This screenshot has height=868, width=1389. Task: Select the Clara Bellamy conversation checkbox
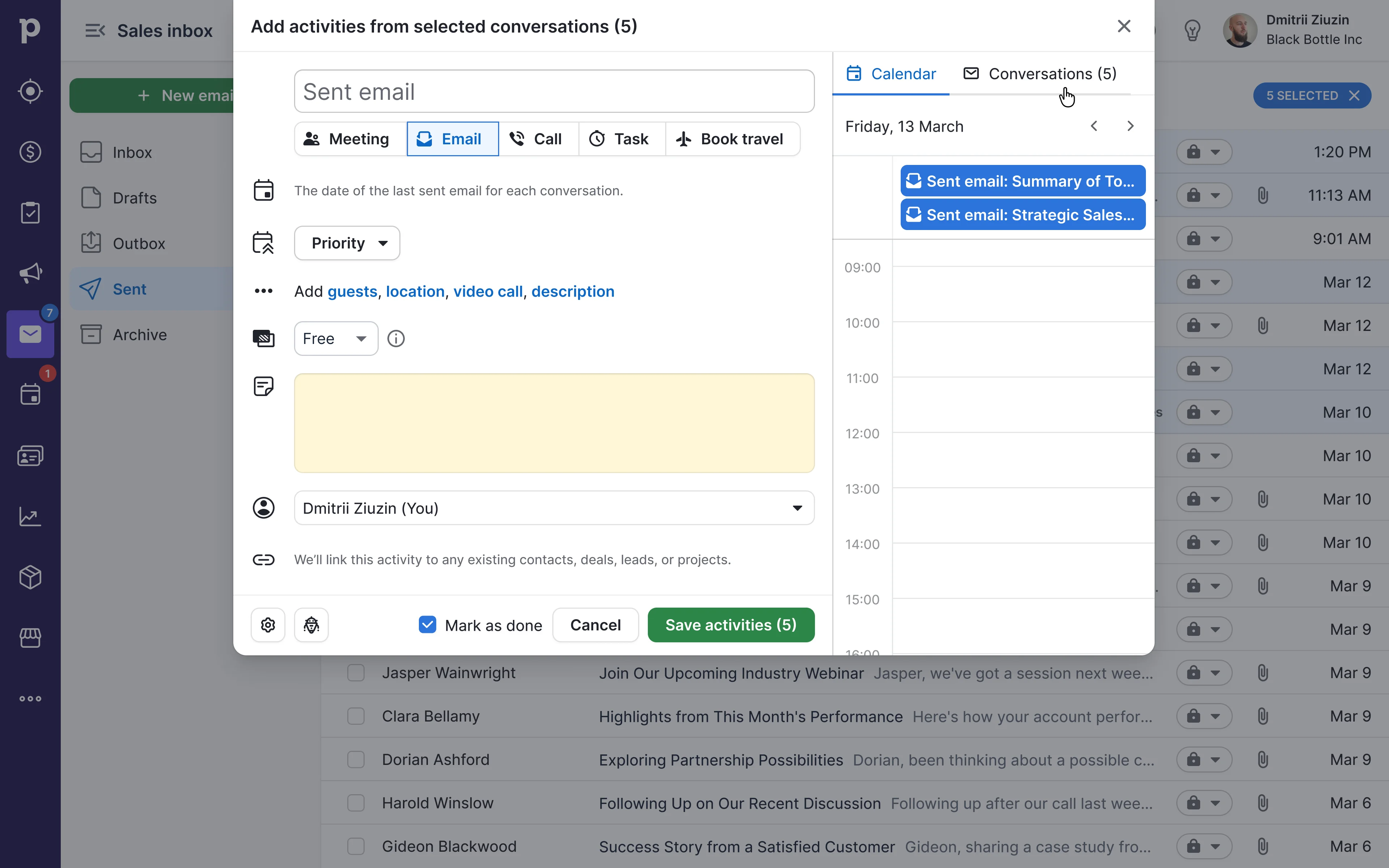pos(356,716)
